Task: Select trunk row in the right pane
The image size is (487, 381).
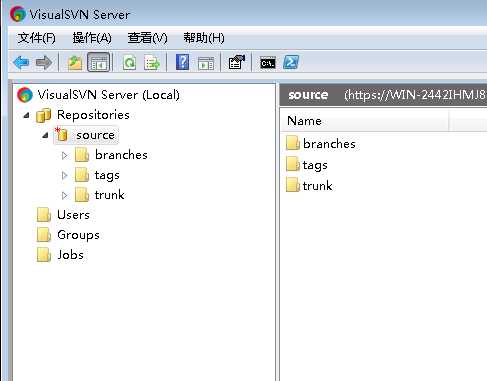Action: [x=309, y=185]
